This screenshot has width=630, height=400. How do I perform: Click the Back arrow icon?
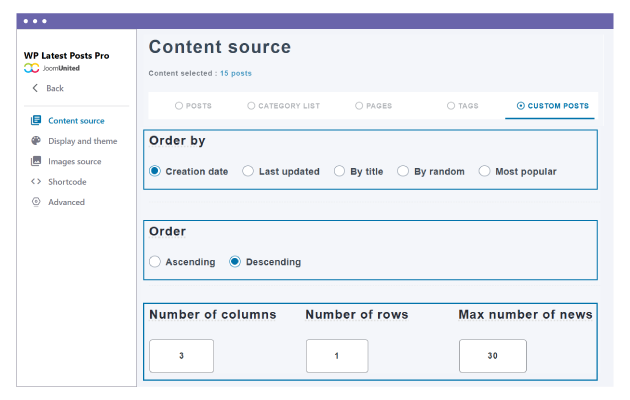(35, 88)
